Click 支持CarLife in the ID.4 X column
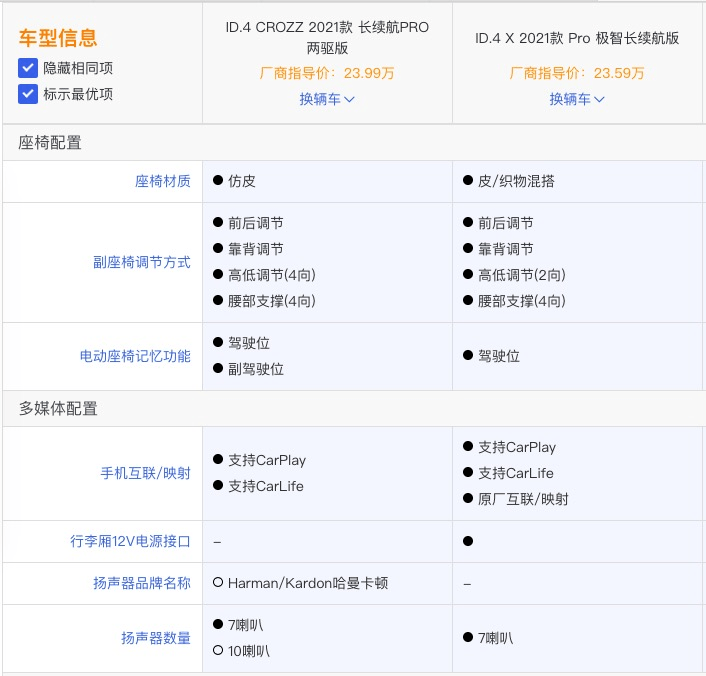The image size is (706, 676). coord(516,473)
